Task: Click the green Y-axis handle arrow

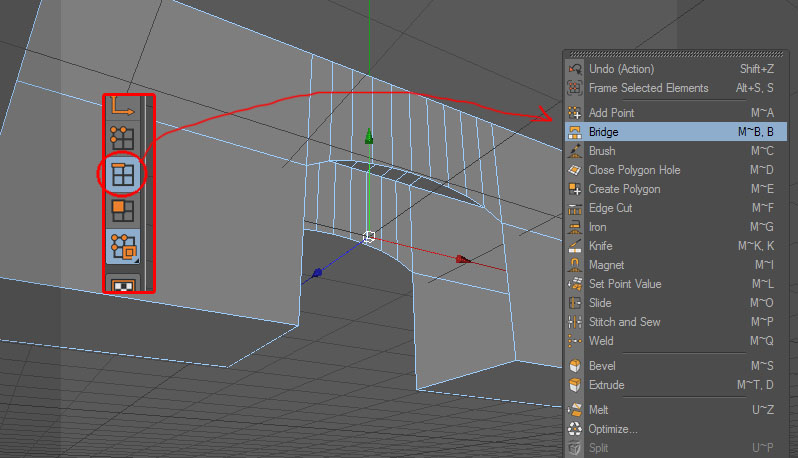Action: pyautogui.click(x=369, y=136)
